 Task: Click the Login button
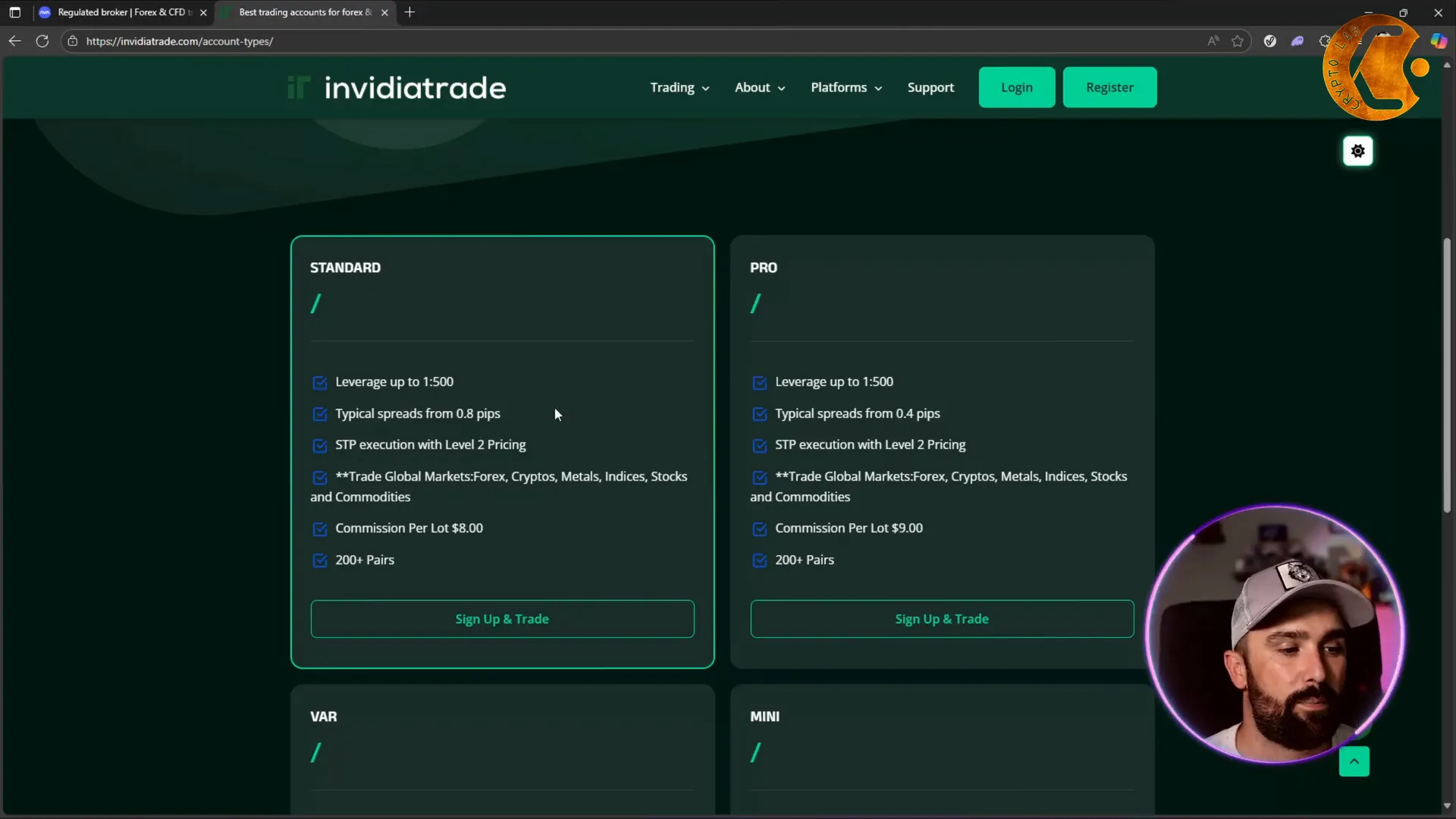1016,87
